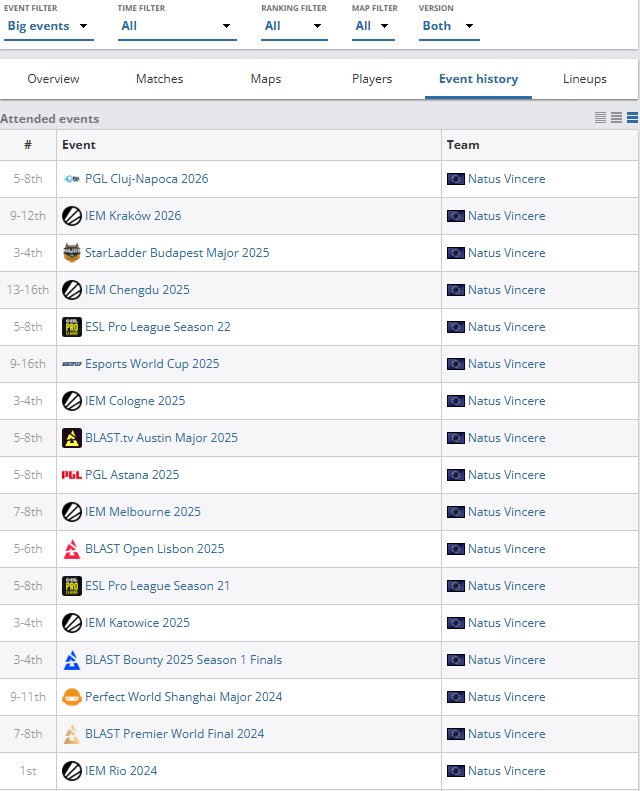The height and width of the screenshot is (791, 640).
Task: Open the ESL Pro League Season 22 link
Action: pos(158,327)
